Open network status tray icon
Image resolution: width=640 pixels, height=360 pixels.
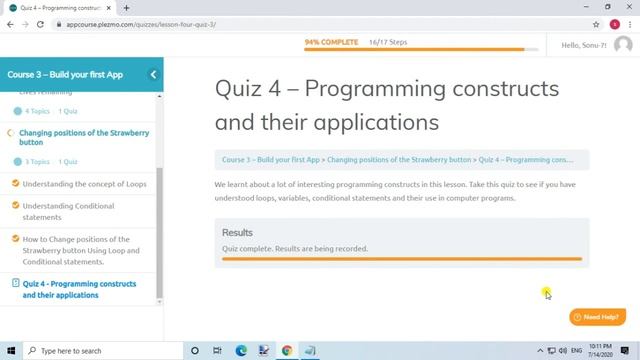[551, 351]
